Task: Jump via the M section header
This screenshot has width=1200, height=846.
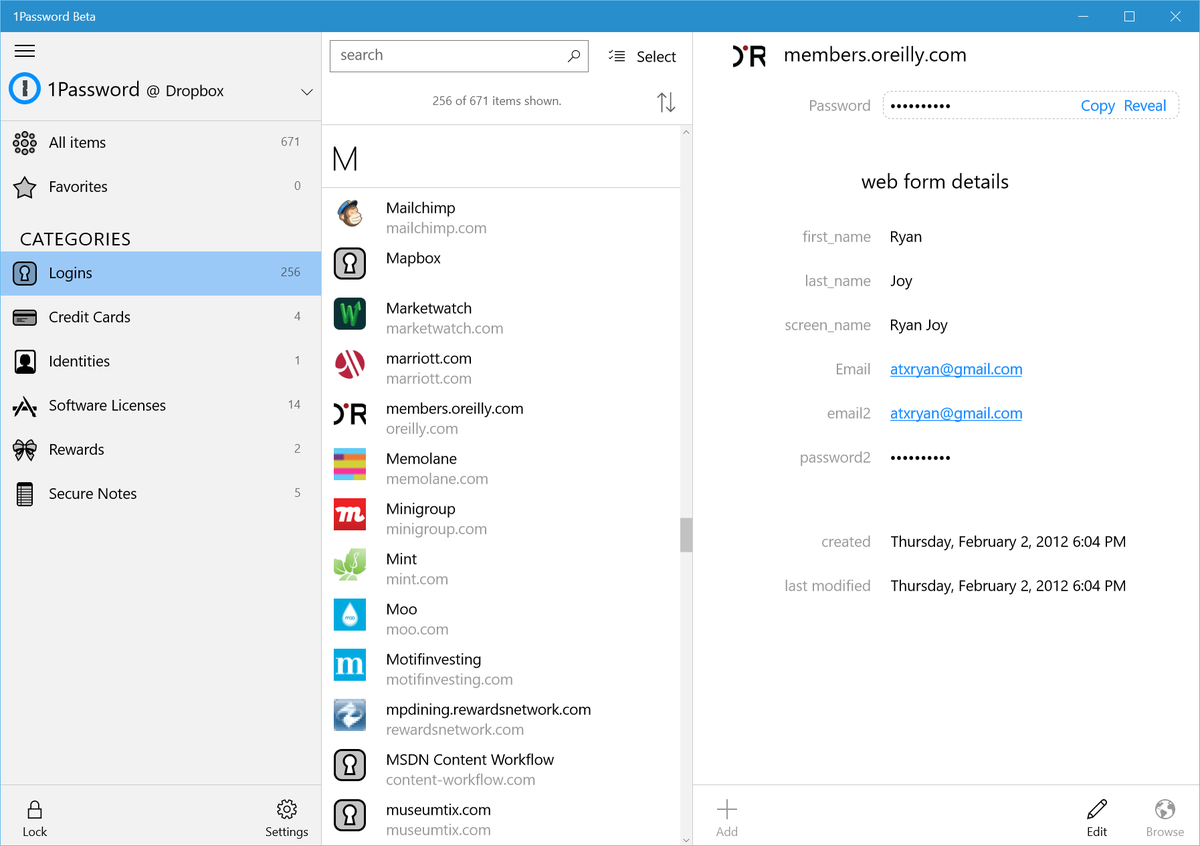Action: point(345,159)
